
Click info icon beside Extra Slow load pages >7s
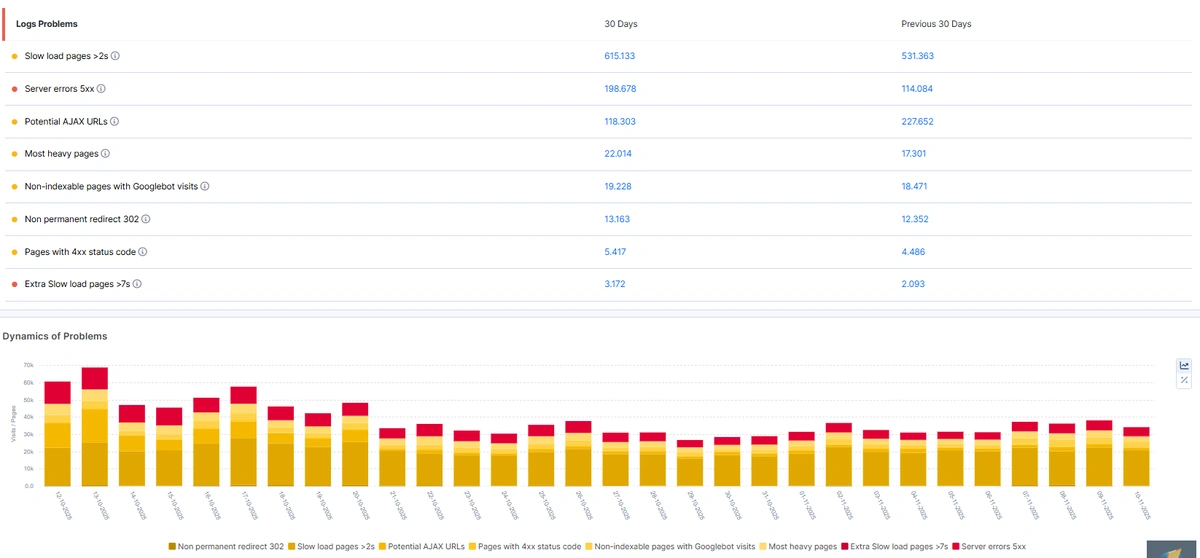(137, 284)
